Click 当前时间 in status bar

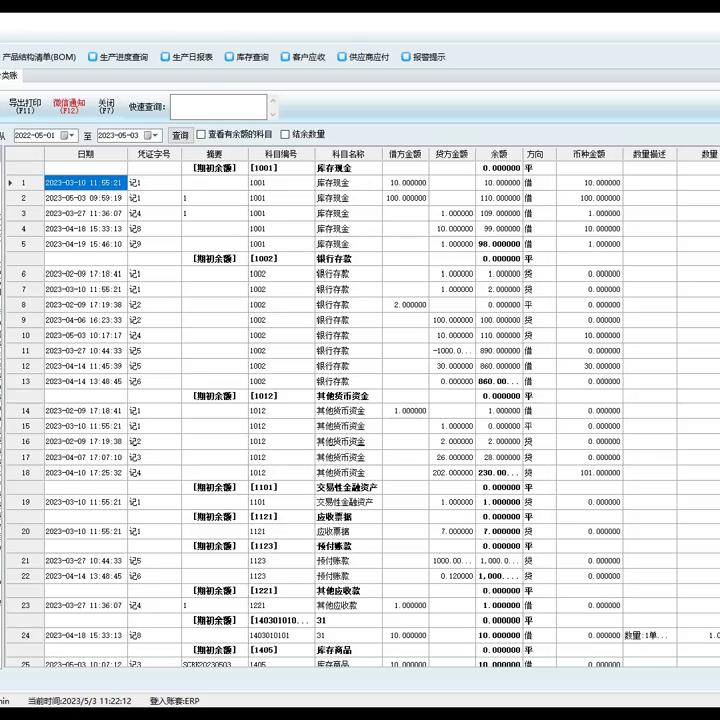pyautogui.click(x=79, y=701)
